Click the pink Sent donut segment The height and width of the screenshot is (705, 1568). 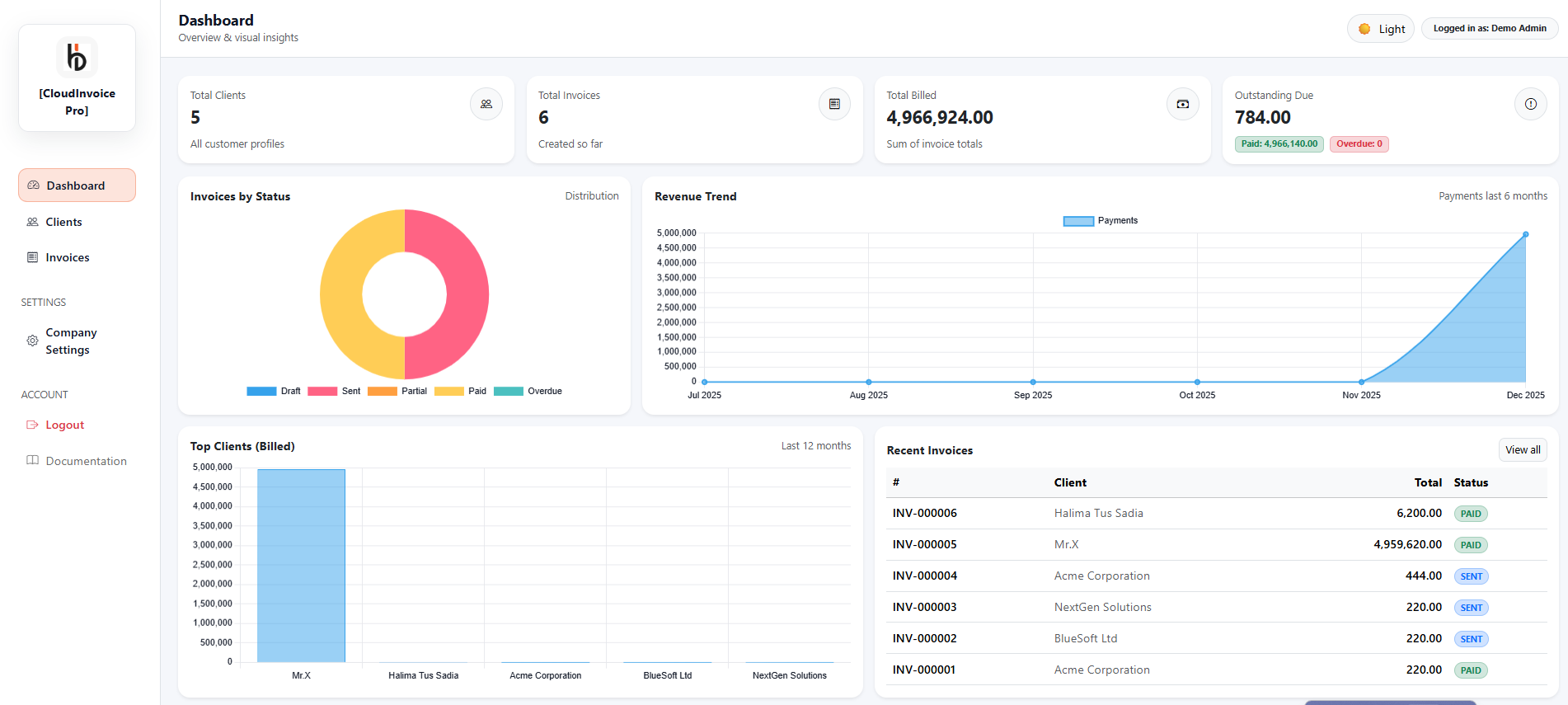pyautogui.click(x=467, y=294)
